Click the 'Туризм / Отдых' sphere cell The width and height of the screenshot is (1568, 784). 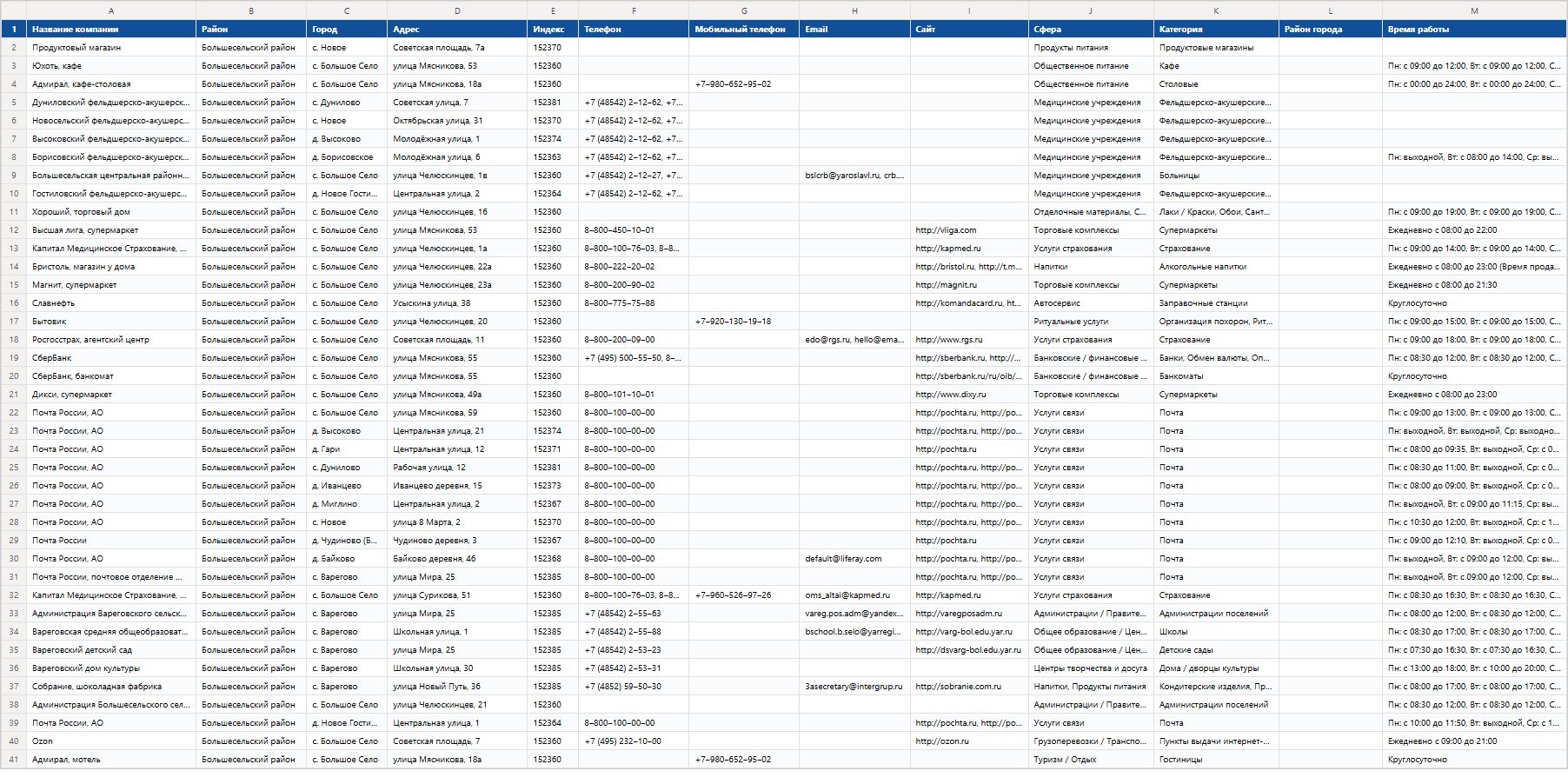(x=1091, y=760)
